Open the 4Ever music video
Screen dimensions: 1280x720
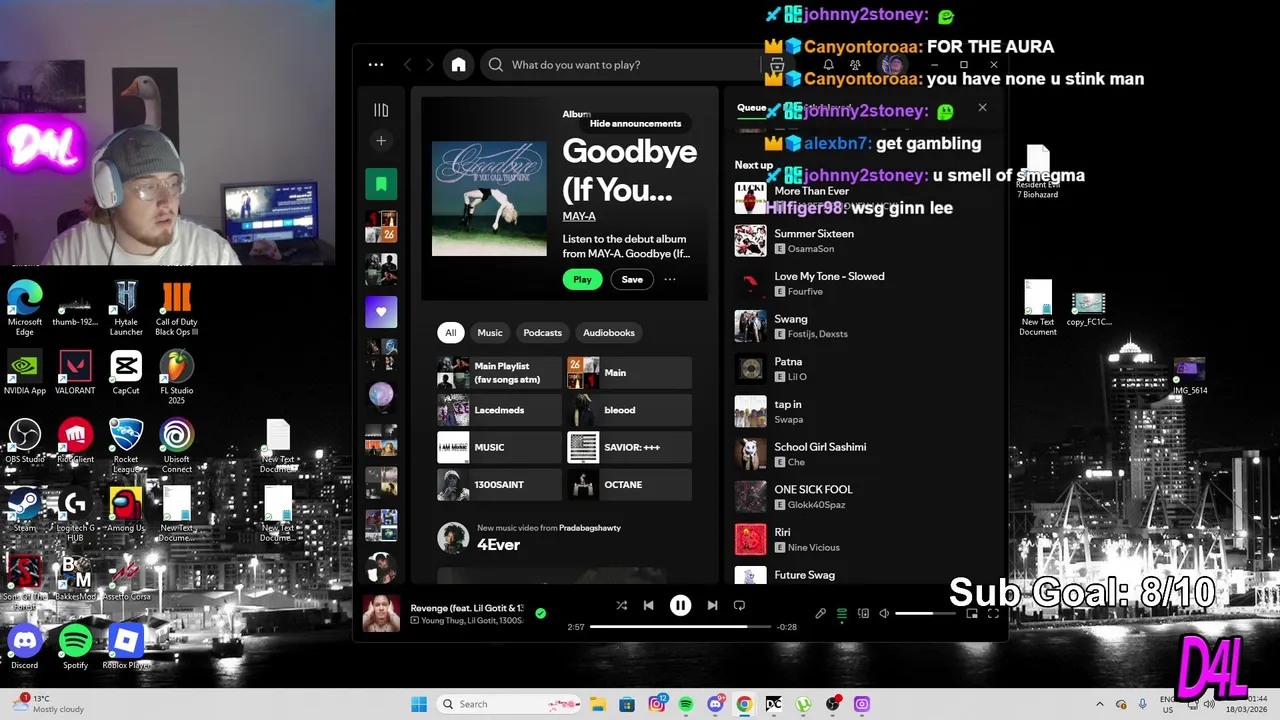(498, 545)
